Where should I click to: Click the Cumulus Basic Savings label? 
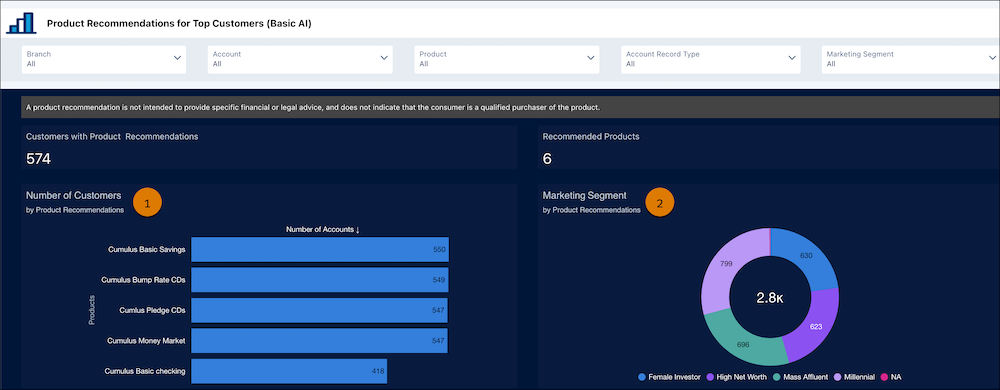147,250
